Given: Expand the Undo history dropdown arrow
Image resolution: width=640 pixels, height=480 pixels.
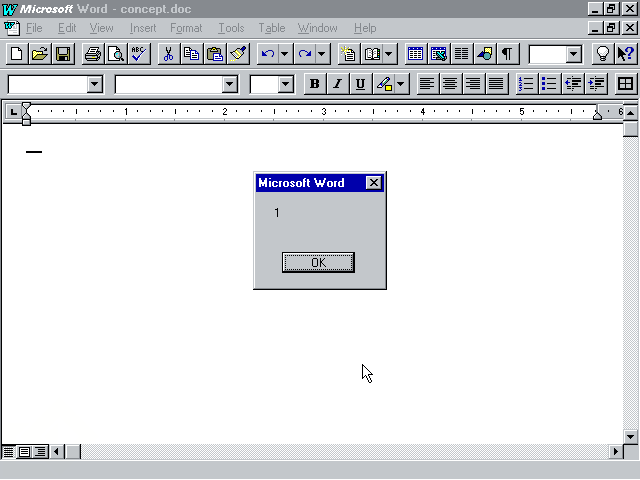Looking at the screenshot, I should [284, 54].
